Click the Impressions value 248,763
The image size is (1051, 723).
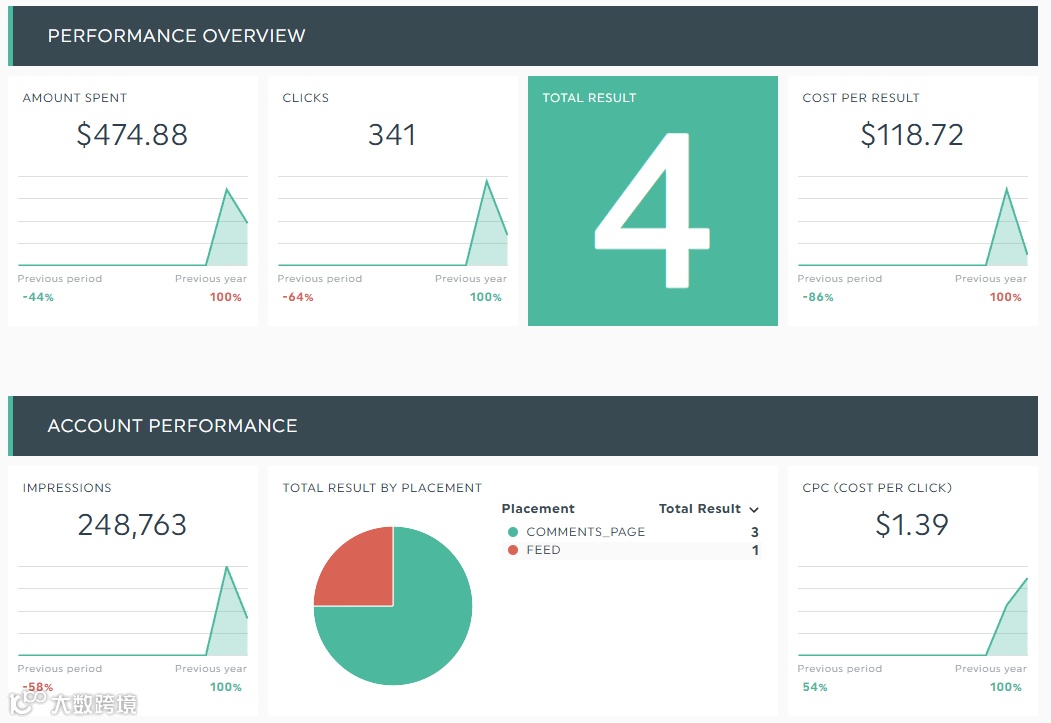pos(132,525)
